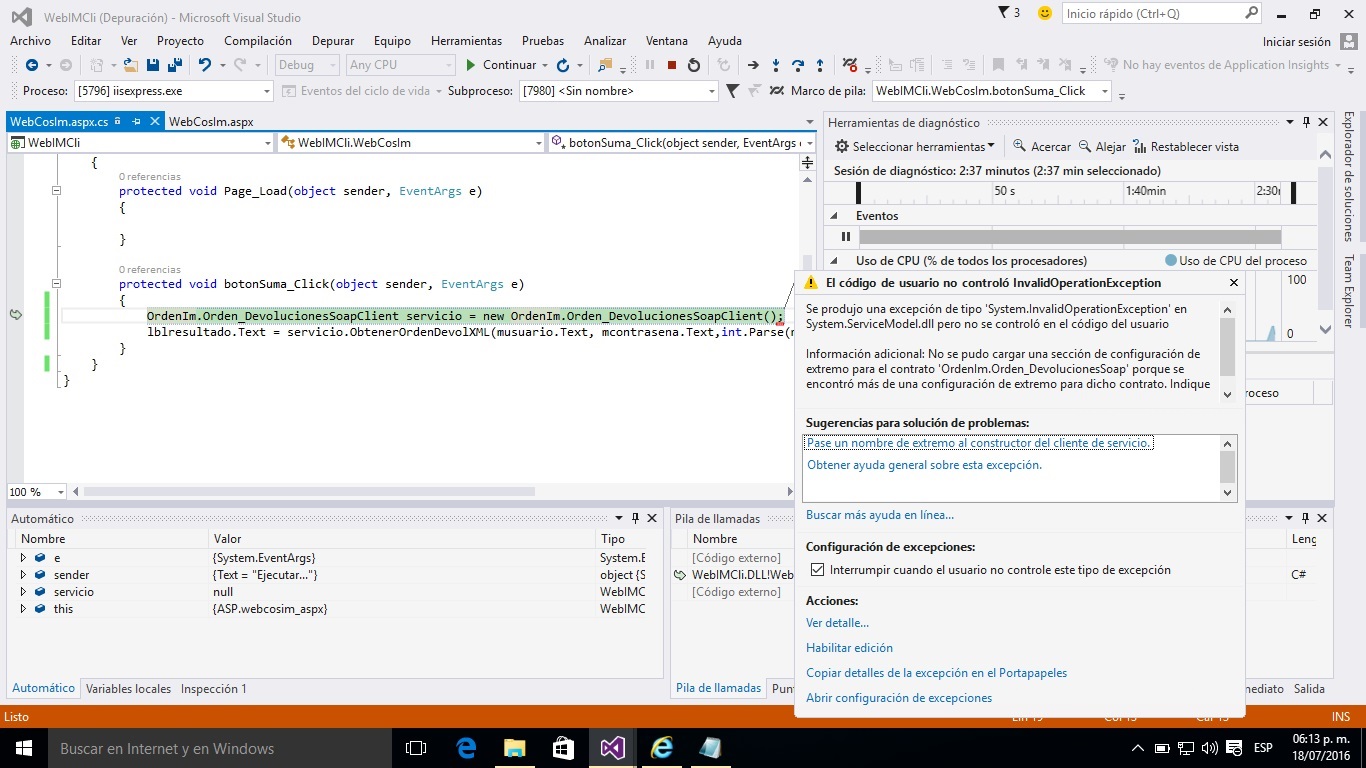The image size is (1366, 768).
Task: Click 'Obtener ayuda general sobre esta excepción' link
Action: point(924,465)
